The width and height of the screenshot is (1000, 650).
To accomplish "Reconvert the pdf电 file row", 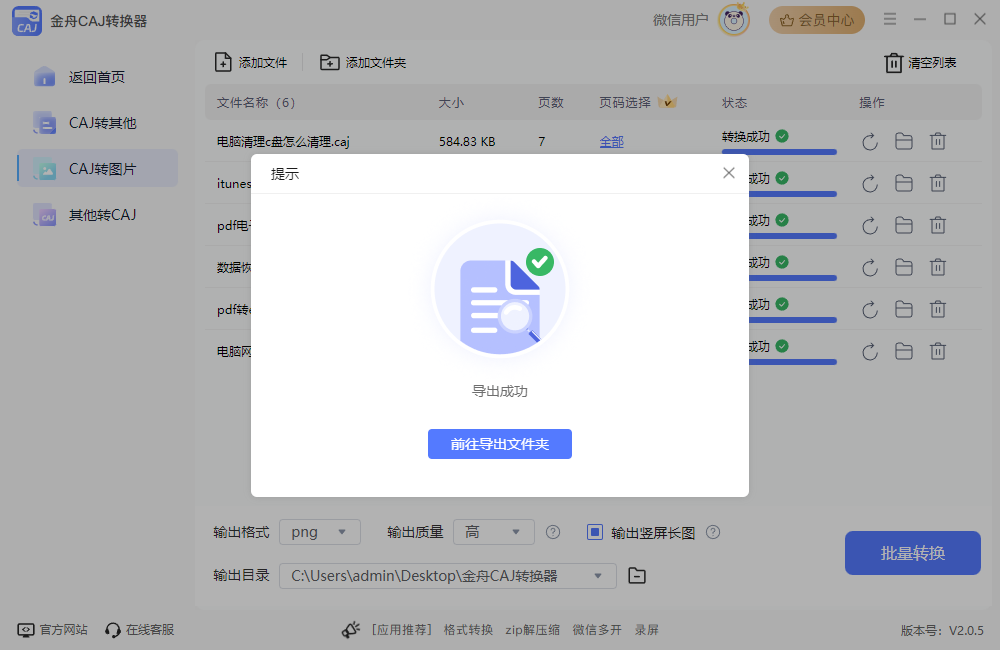I will (x=870, y=226).
